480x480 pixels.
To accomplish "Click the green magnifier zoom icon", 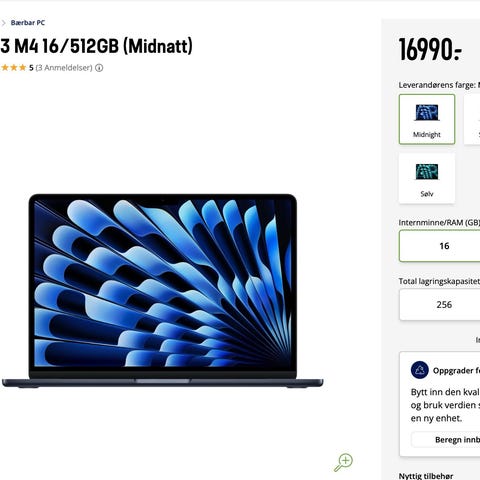I will coord(343,462).
